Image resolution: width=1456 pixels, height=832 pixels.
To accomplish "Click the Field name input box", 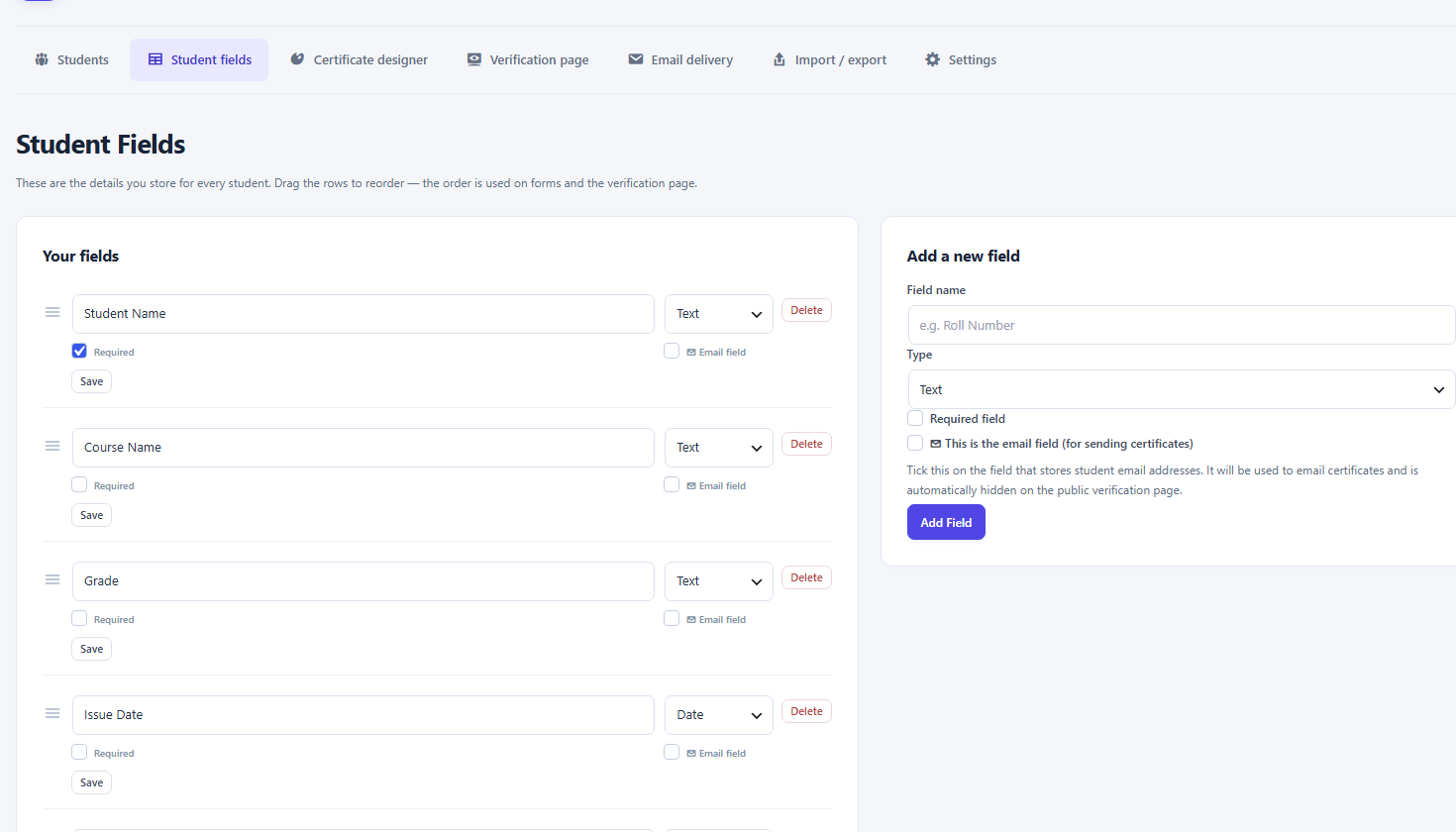I will click(1182, 325).
